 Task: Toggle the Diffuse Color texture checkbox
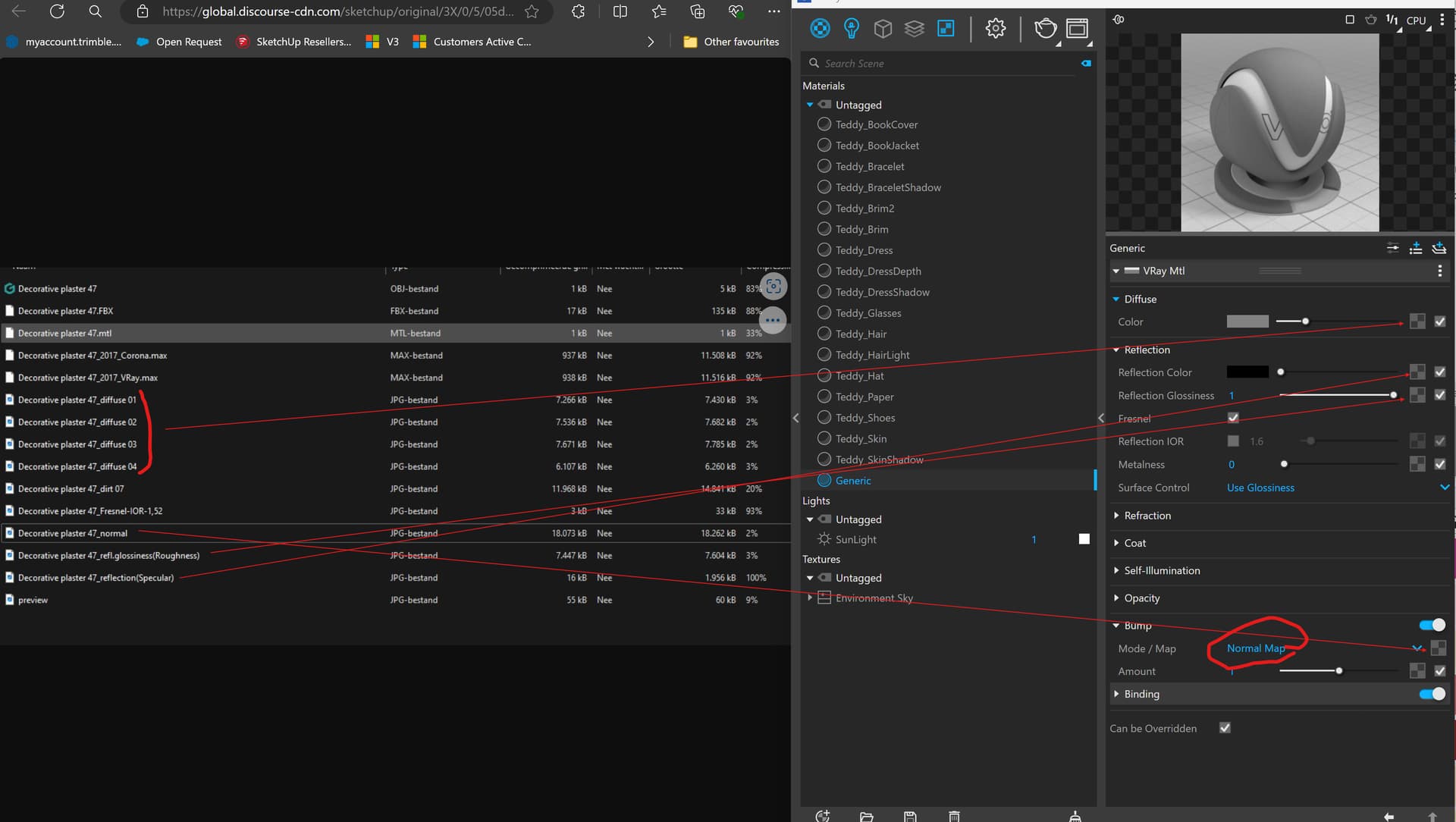[x=1439, y=322]
